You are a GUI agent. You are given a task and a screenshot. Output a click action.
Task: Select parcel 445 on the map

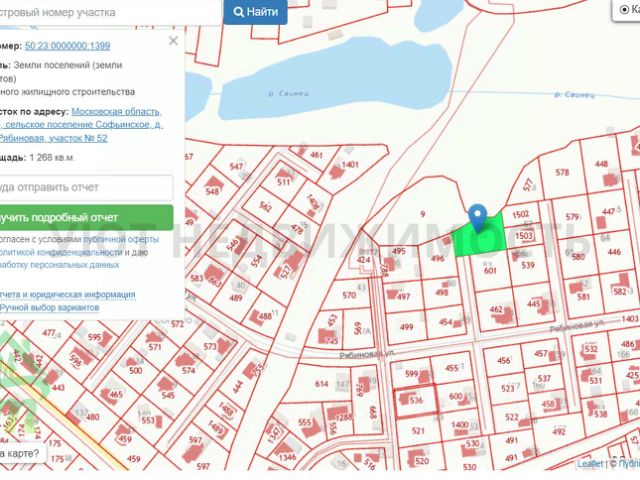tap(533, 304)
